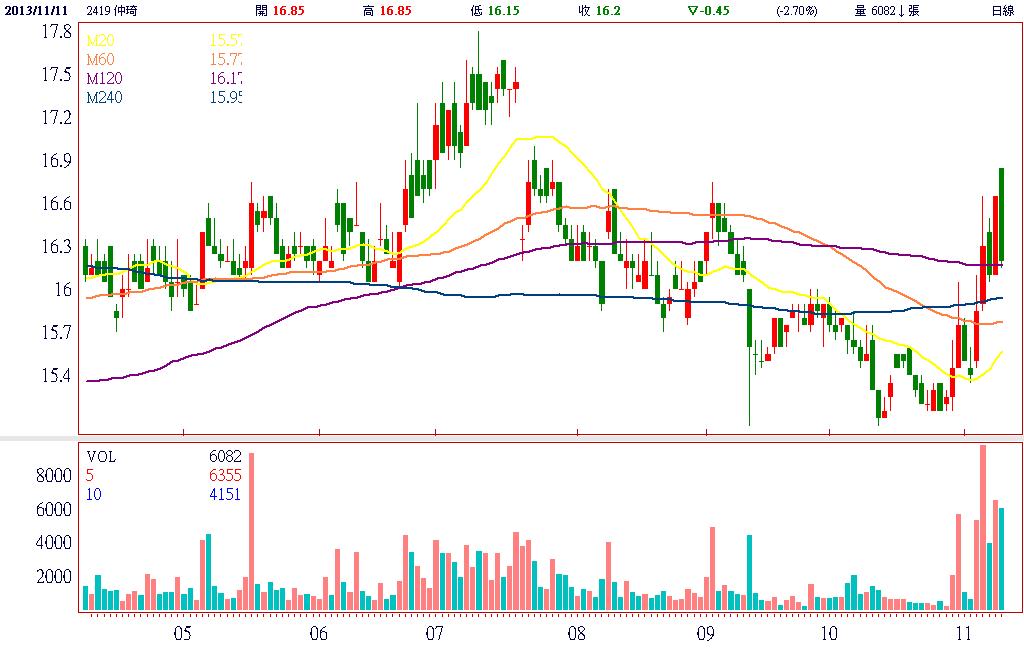Select the 2419 仲琦 stock name

tap(112, 10)
